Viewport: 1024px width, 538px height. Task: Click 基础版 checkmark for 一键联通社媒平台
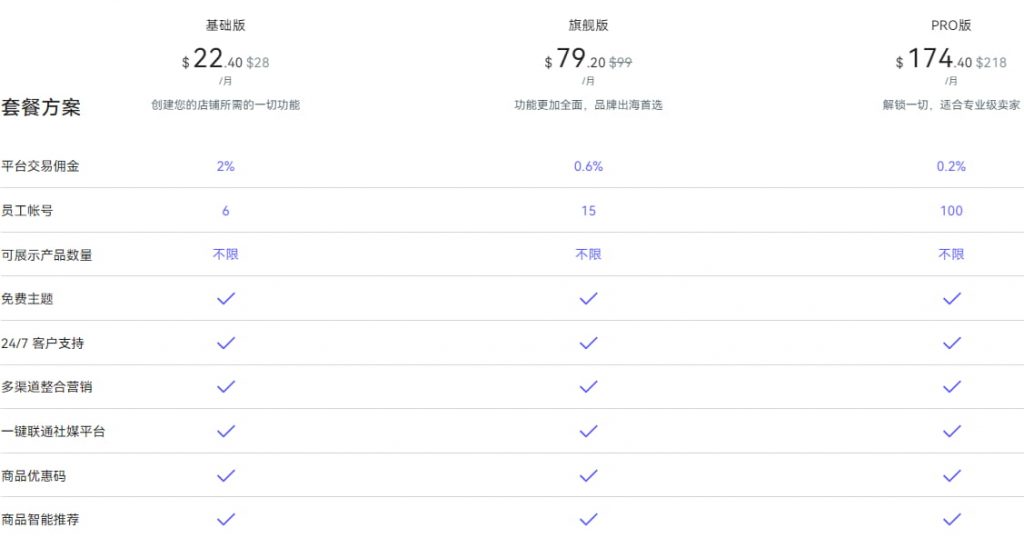point(226,431)
